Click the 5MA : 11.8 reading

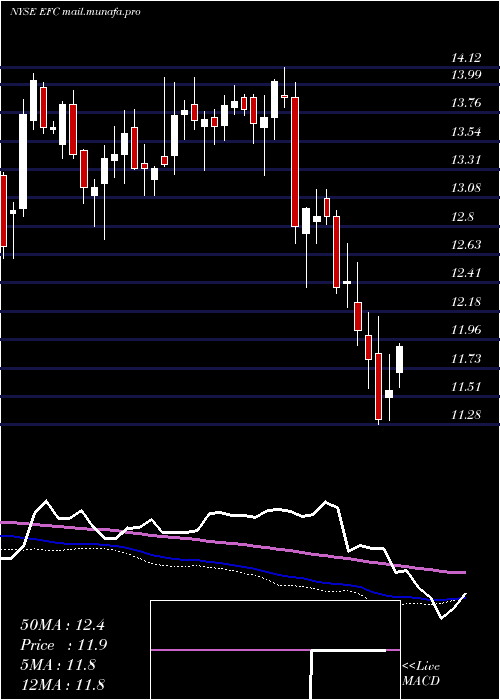(58, 665)
